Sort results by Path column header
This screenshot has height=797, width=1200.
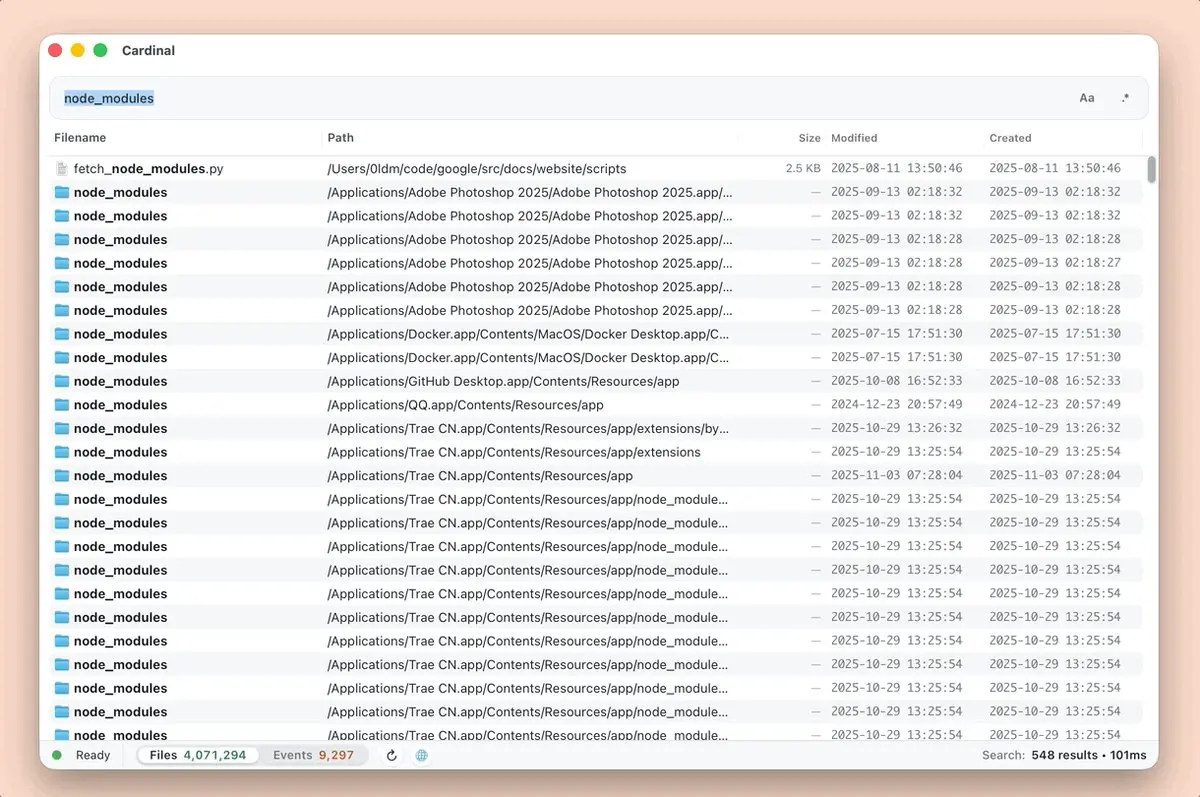tap(341, 138)
